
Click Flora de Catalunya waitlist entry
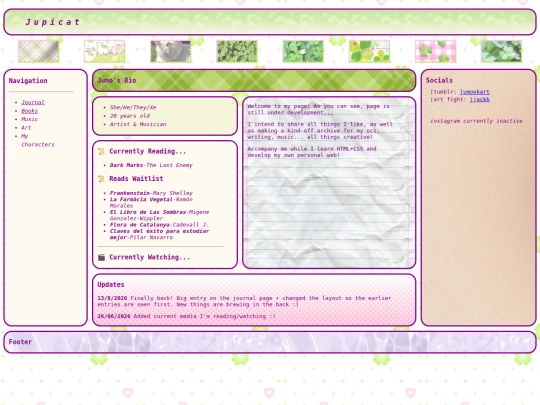pos(159,225)
